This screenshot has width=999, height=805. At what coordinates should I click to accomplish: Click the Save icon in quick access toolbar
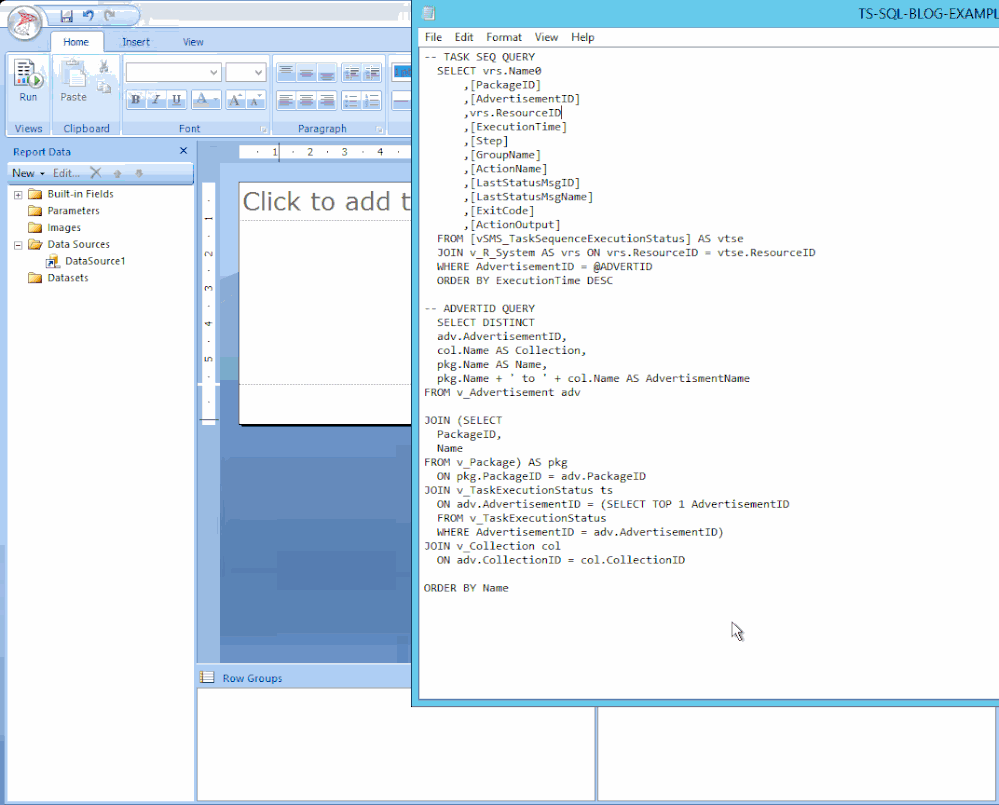pyautogui.click(x=66, y=16)
